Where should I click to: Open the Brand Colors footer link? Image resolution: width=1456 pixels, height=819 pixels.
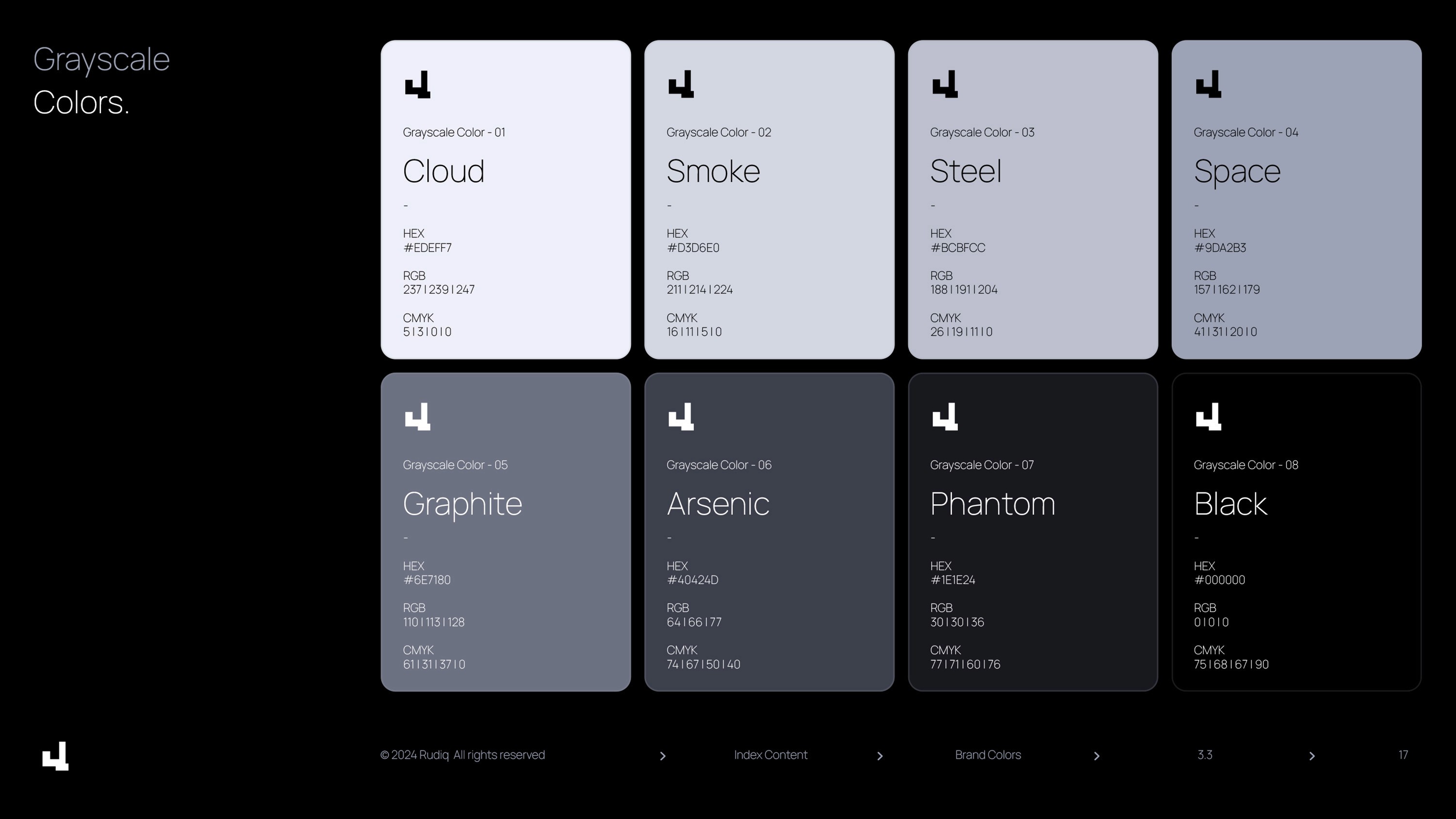[988, 755]
